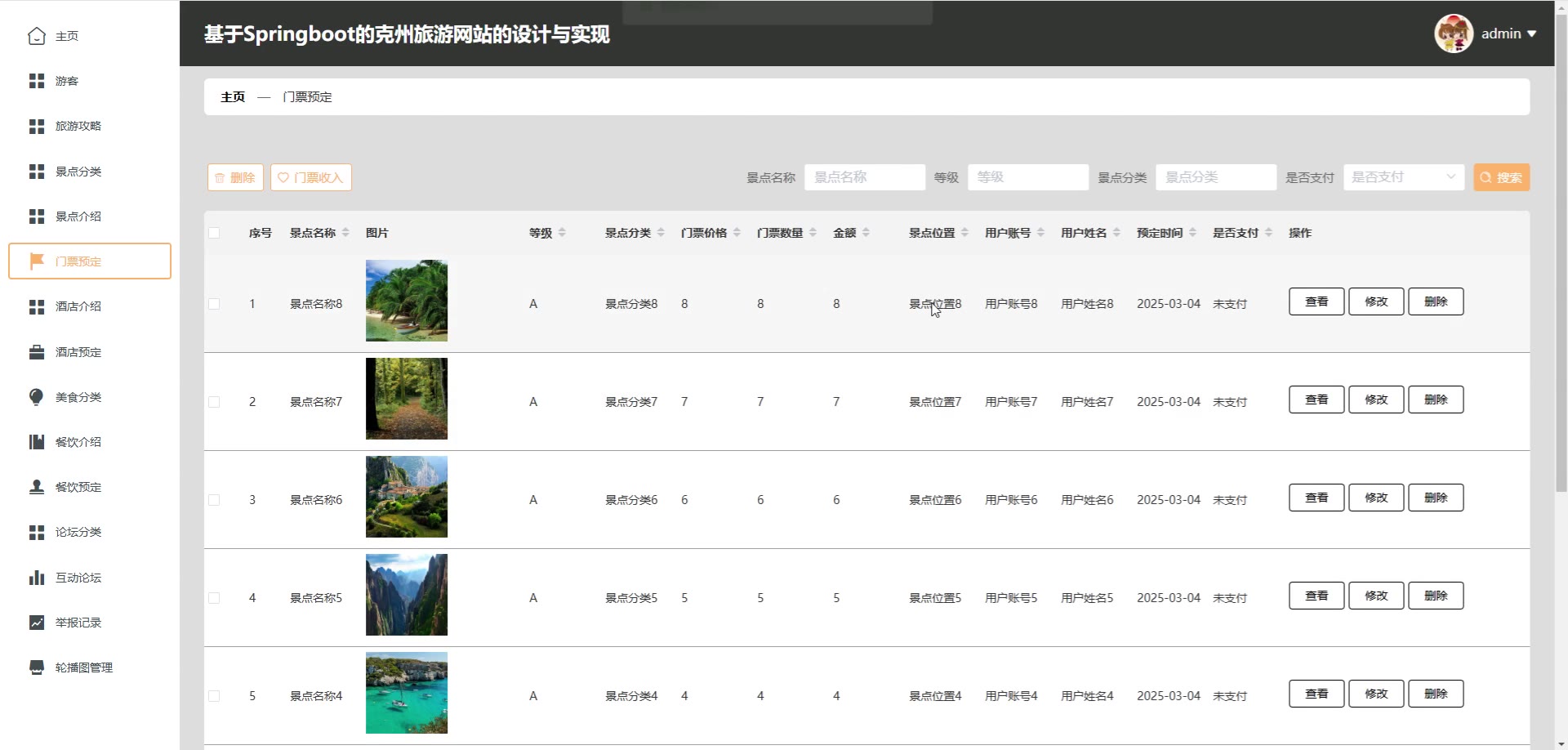The width and height of the screenshot is (1568, 750).
Task: Click the line chart icon for 举报记录
Action: (x=37, y=623)
